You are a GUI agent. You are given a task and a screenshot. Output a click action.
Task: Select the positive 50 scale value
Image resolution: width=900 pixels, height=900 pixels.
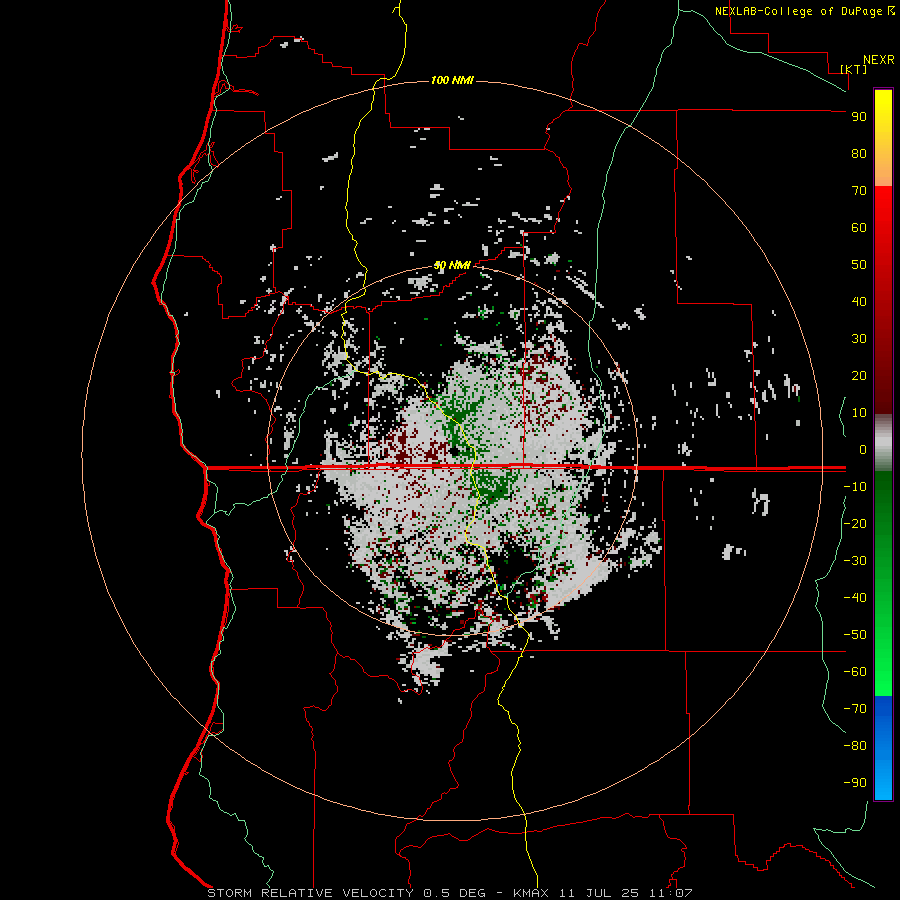859,265
